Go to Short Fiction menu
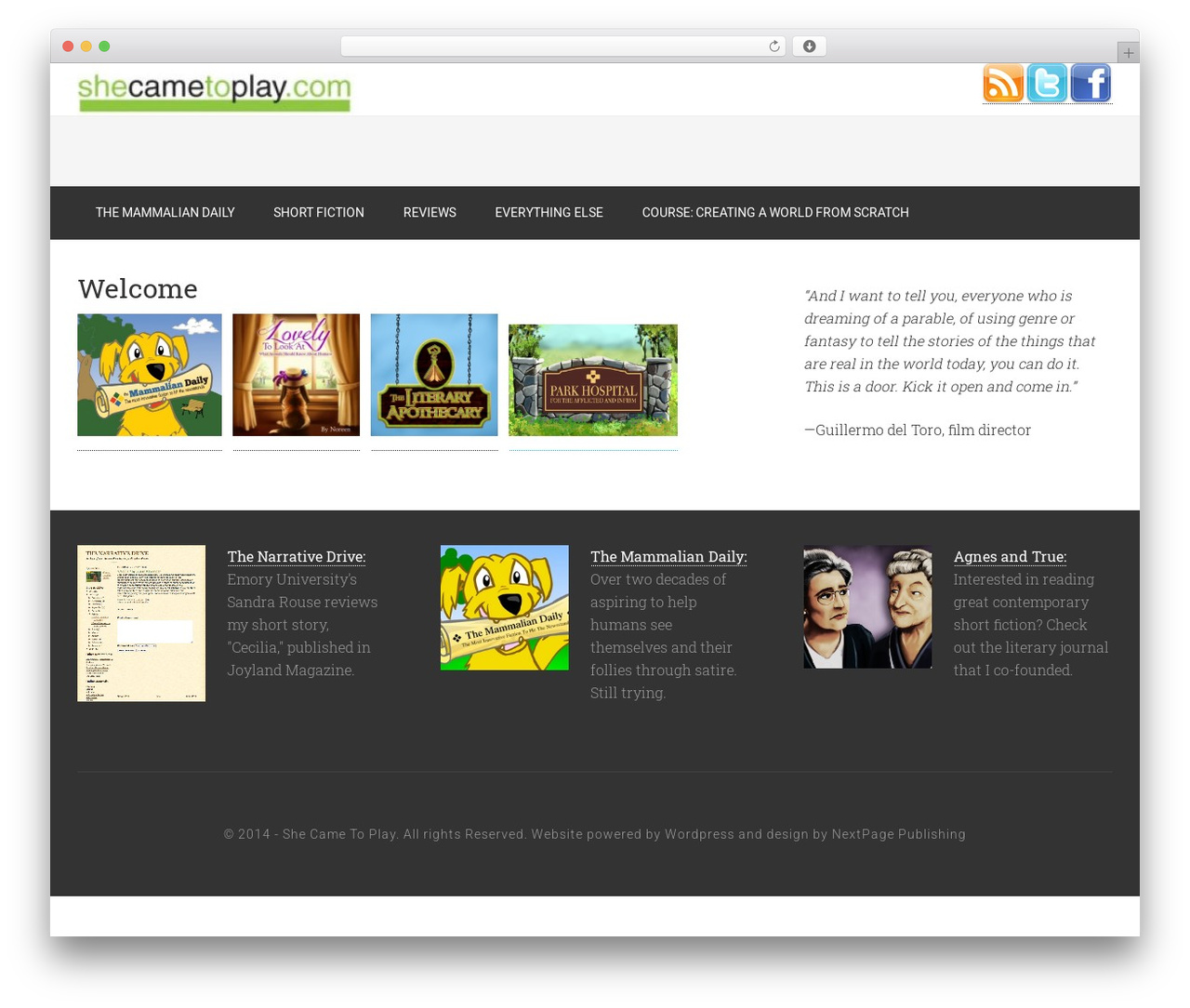Viewport: 1190px width, 1008px height. pyautogui.click(x=319, y=213)
